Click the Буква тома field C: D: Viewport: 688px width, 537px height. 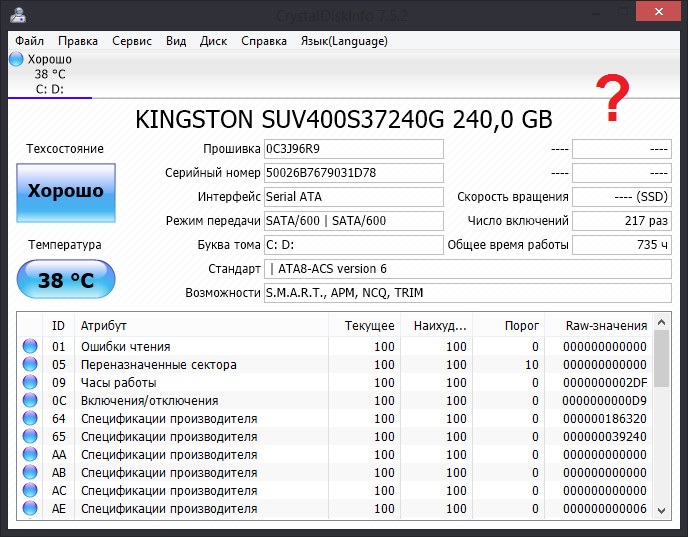pos(354,245)
